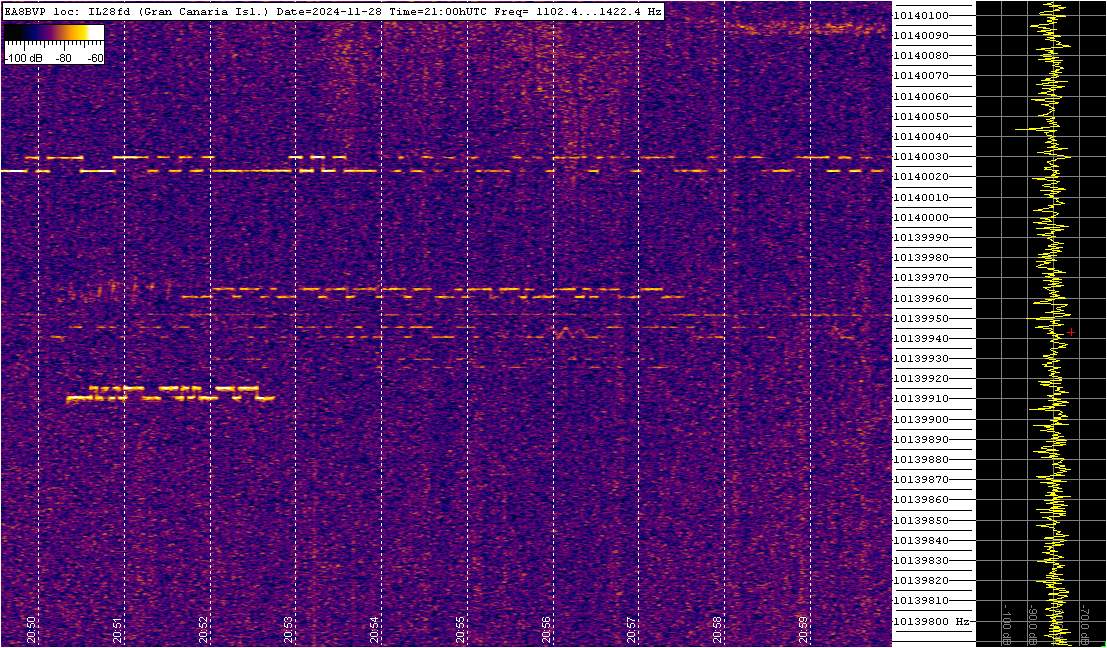Click the 10139990 frequency label
The image size is (1107, 648).
[921, 238]
